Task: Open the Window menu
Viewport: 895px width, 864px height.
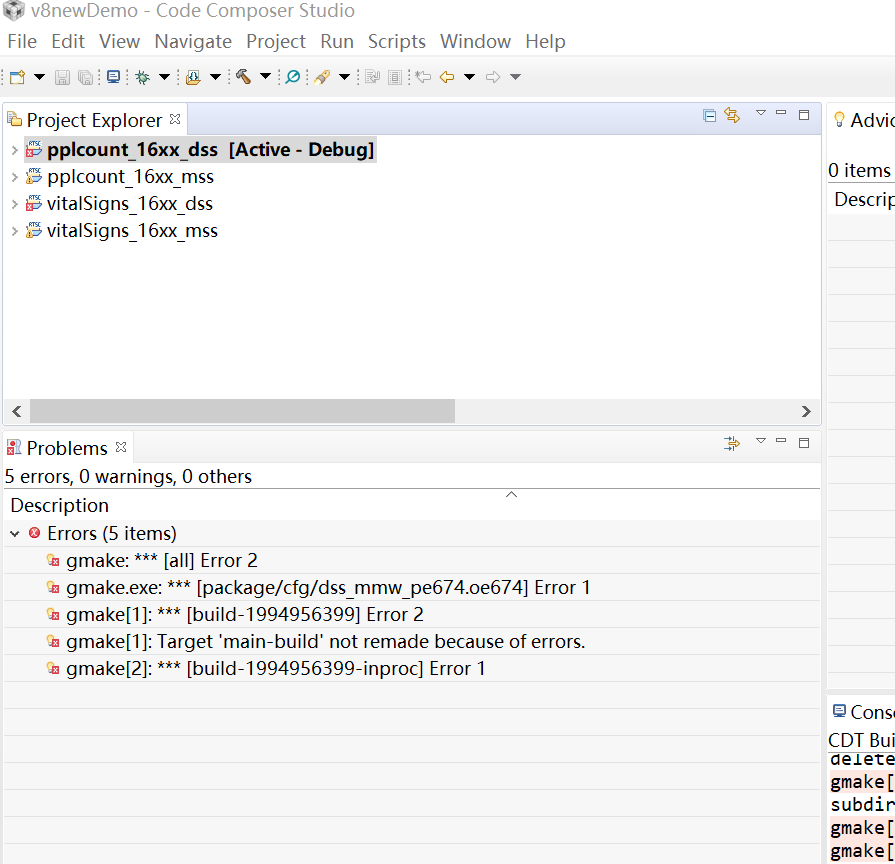Action: 475,42
